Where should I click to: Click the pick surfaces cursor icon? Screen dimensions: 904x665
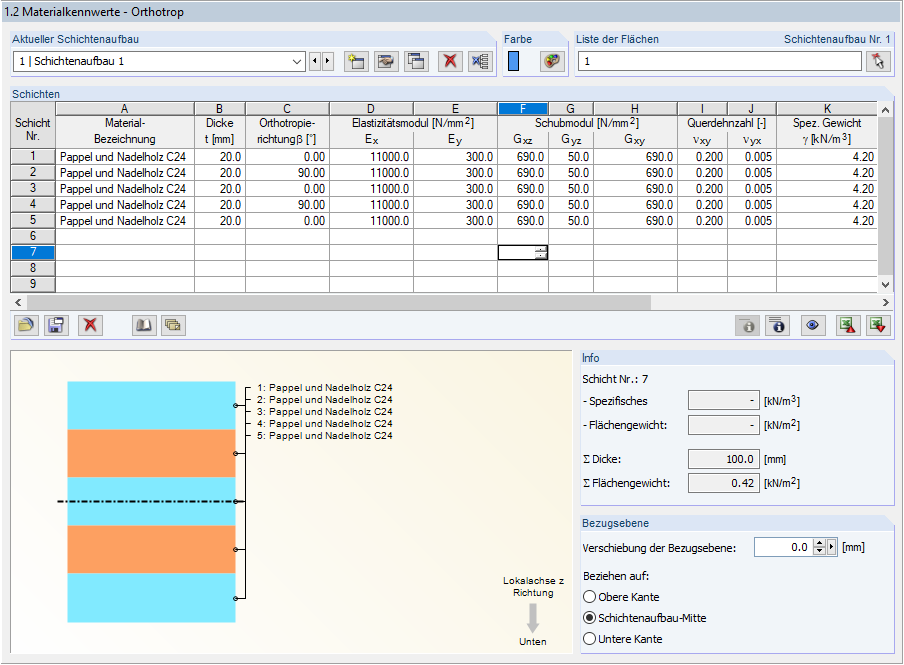pos(878,61)
